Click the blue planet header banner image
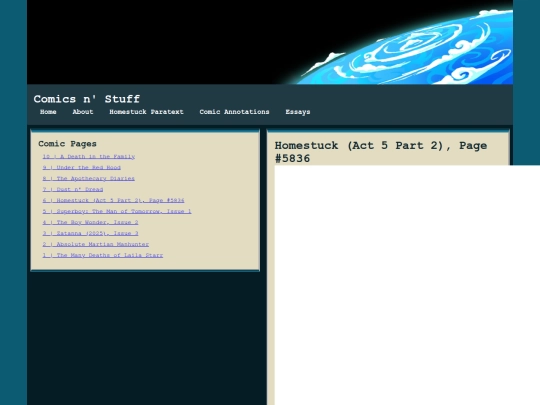This screenshot has width=540, height=405. click(x=270, y=42)
